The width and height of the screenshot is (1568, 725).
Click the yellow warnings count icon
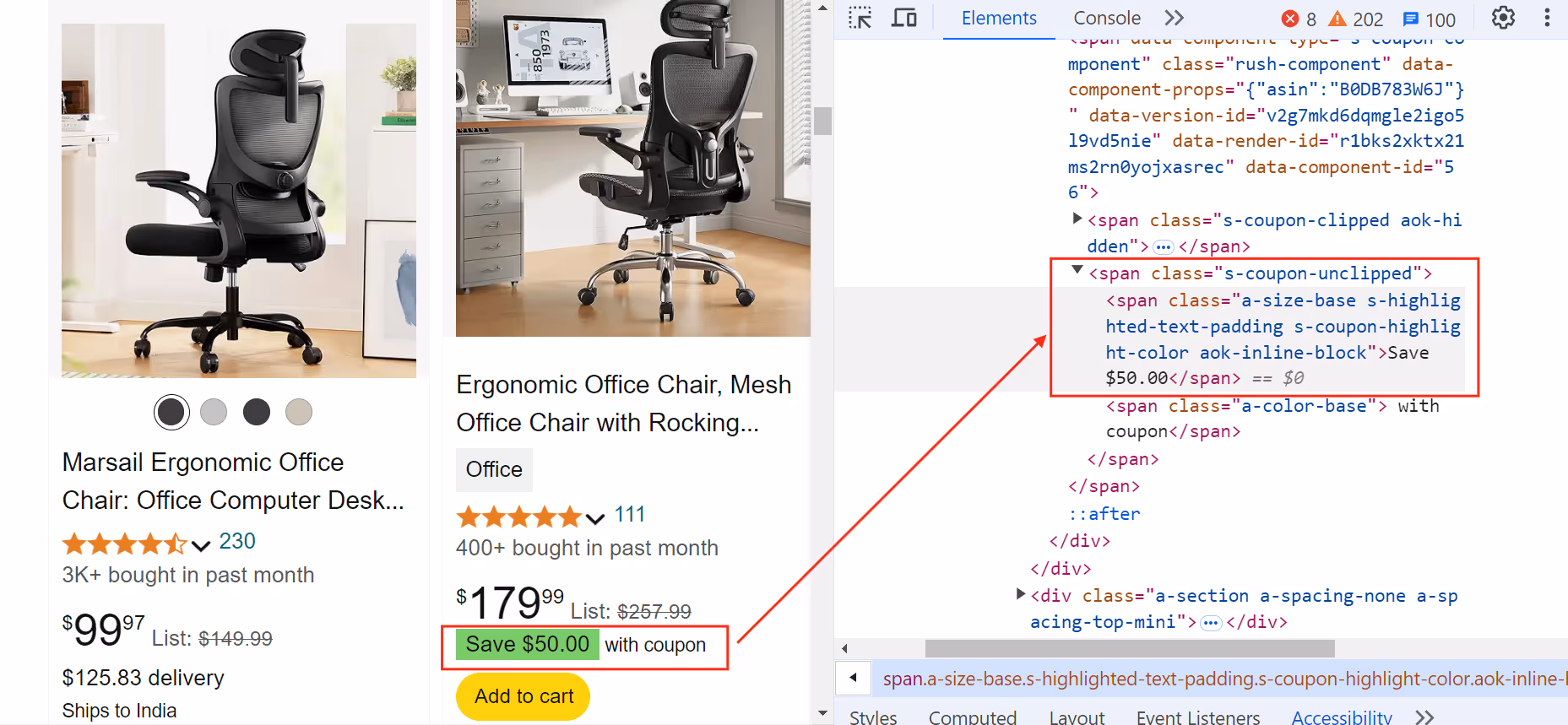click(x=1337, y=19)
